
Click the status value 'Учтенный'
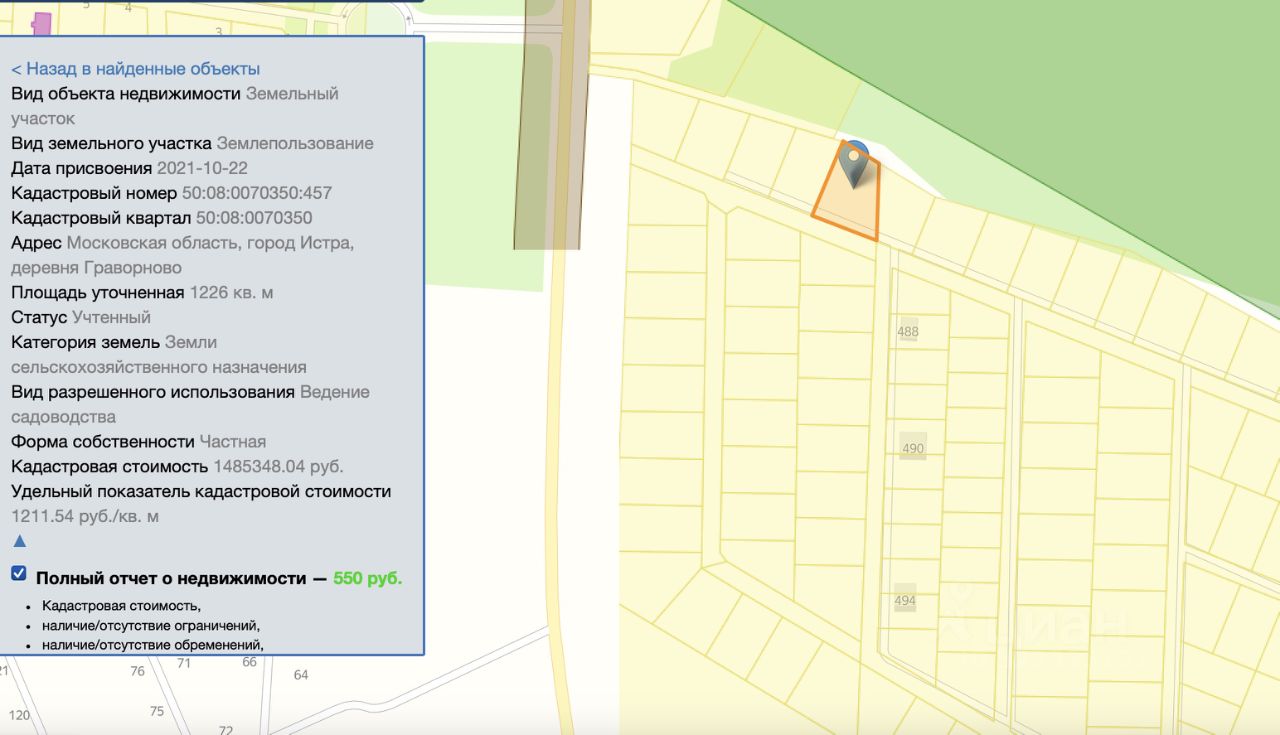pyautogui.click(x=111, y=317)
